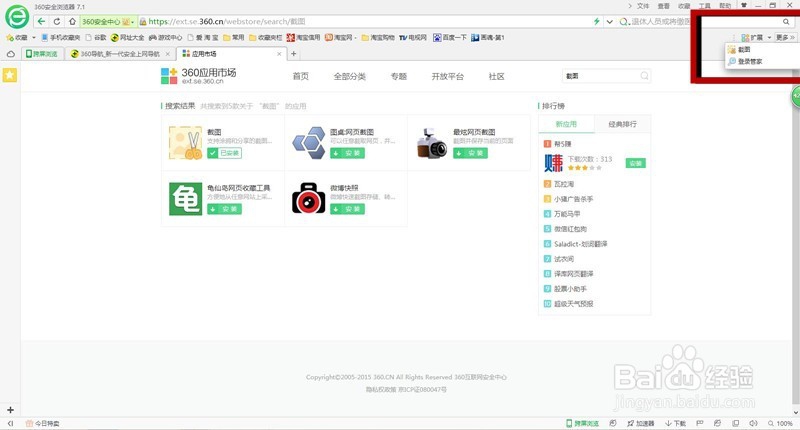The width and height of the screenshot is (800, 430).
Task: Click the browser search box magnifier
Action: pos(786,21)
